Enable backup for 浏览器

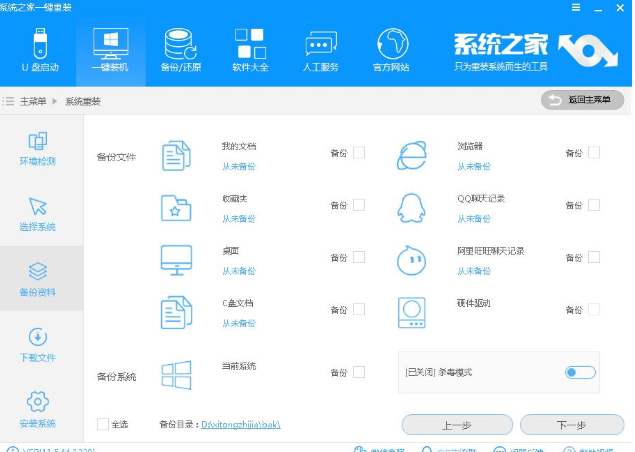point(594,153)
